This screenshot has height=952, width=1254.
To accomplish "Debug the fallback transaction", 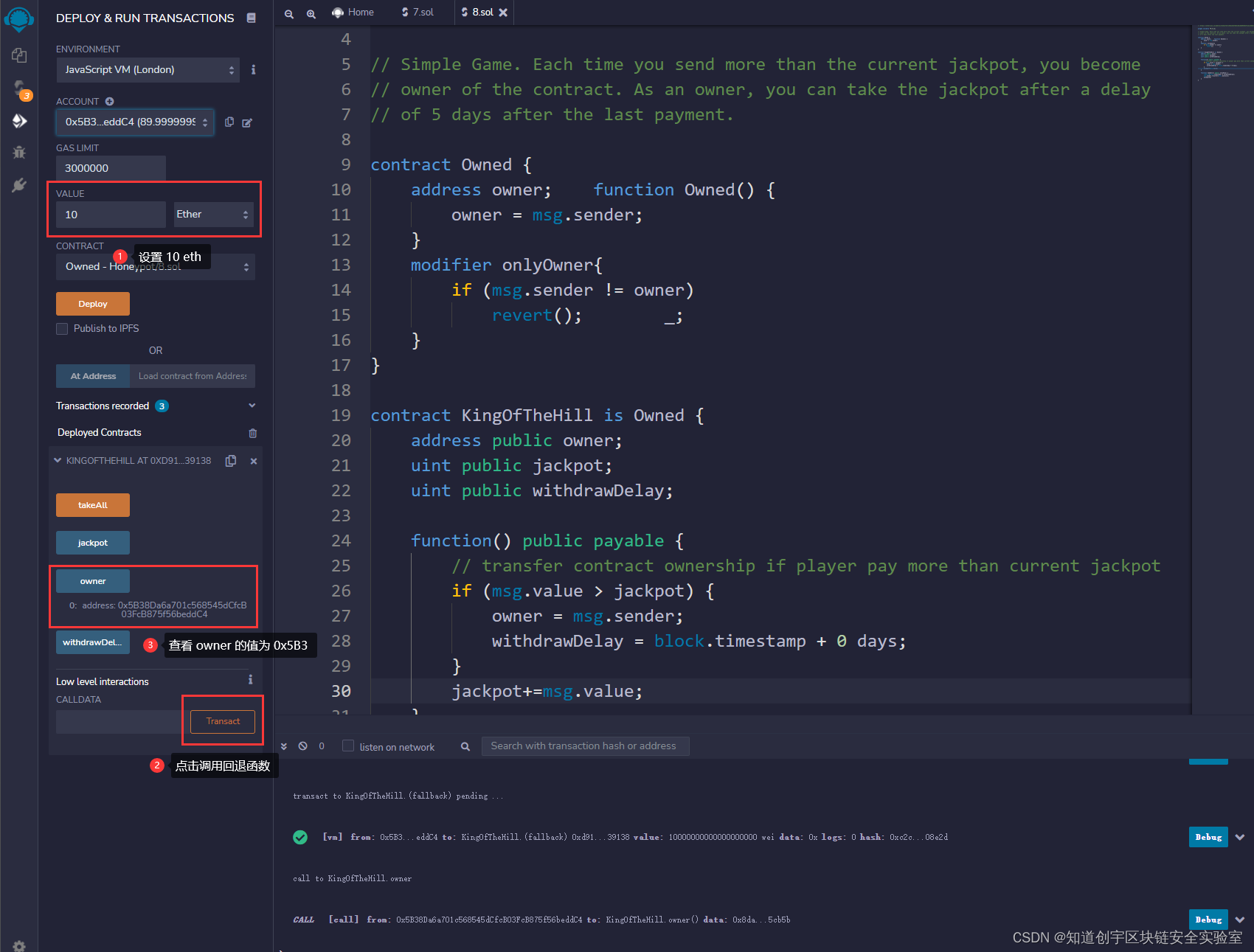I will [1208, 837].
